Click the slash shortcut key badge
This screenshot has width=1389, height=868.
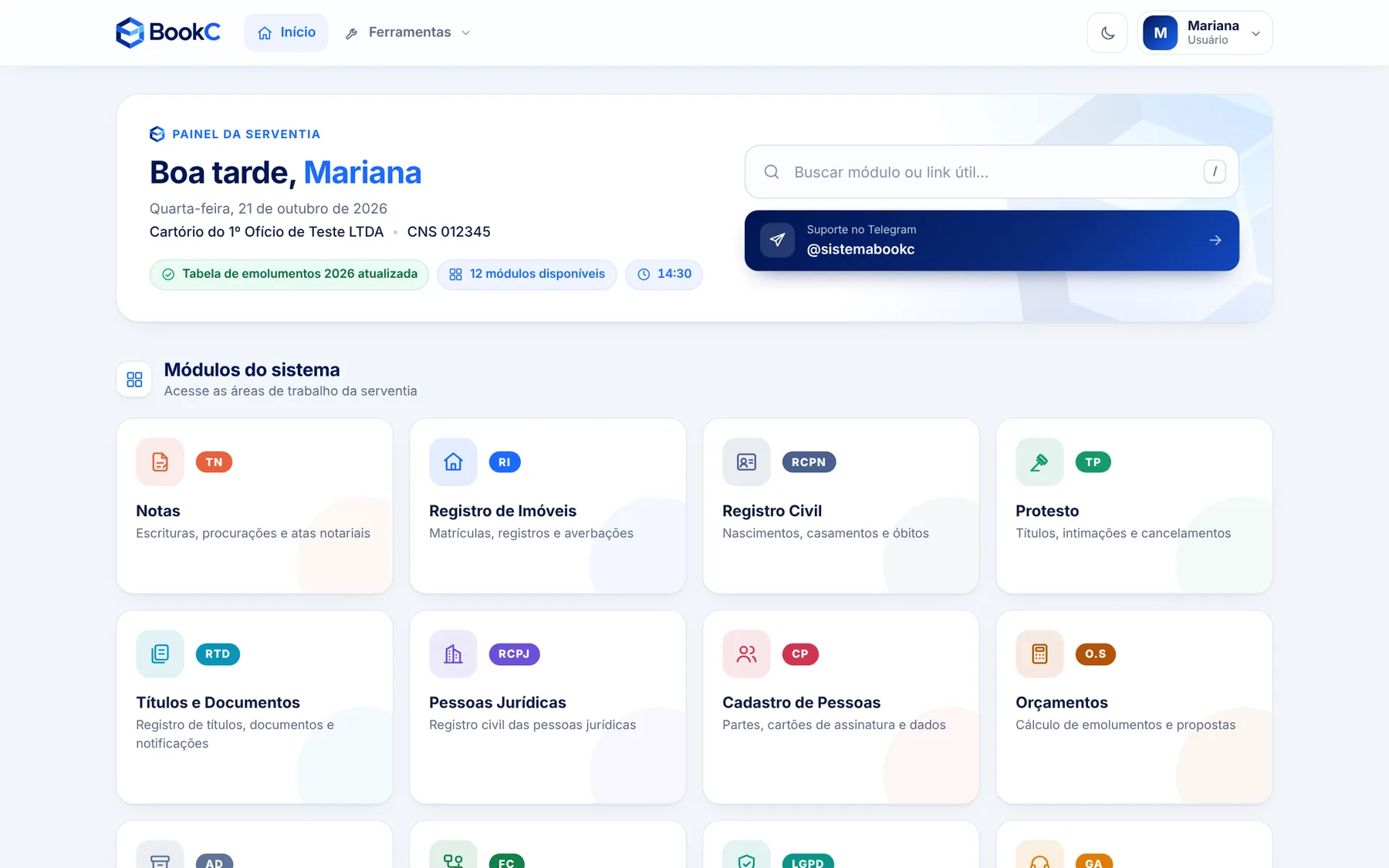(1215, 171)
